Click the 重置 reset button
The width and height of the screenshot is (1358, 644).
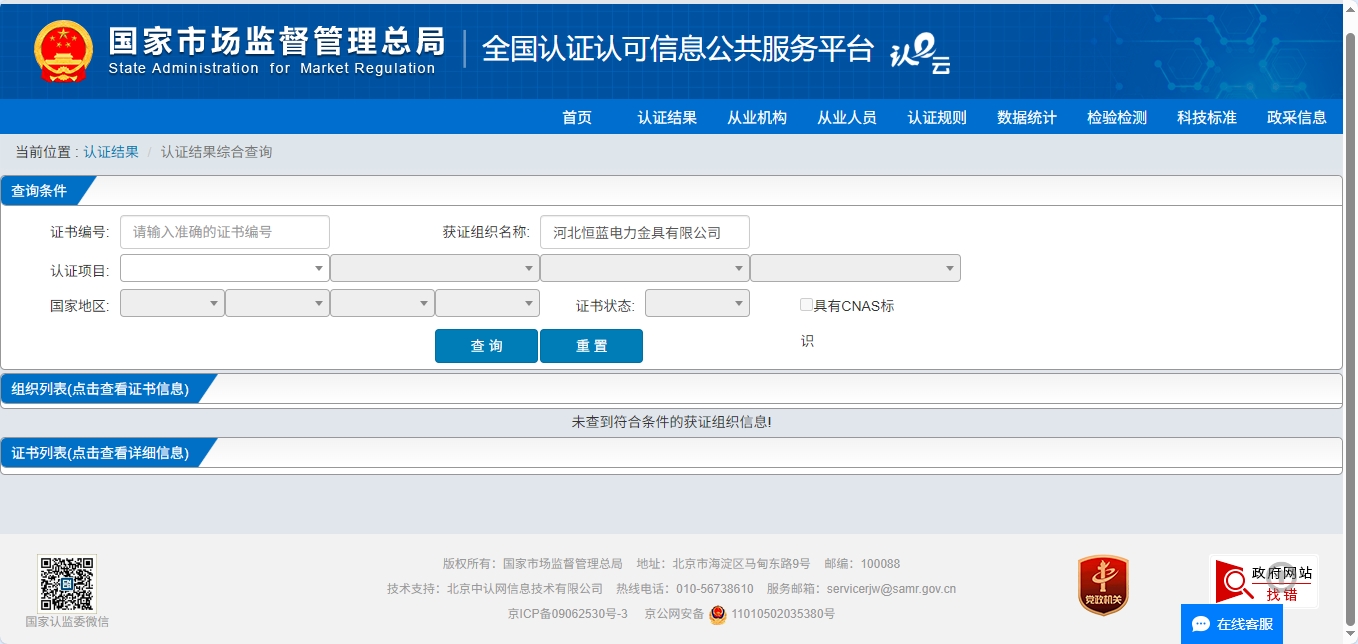click(x=591, y=346)
